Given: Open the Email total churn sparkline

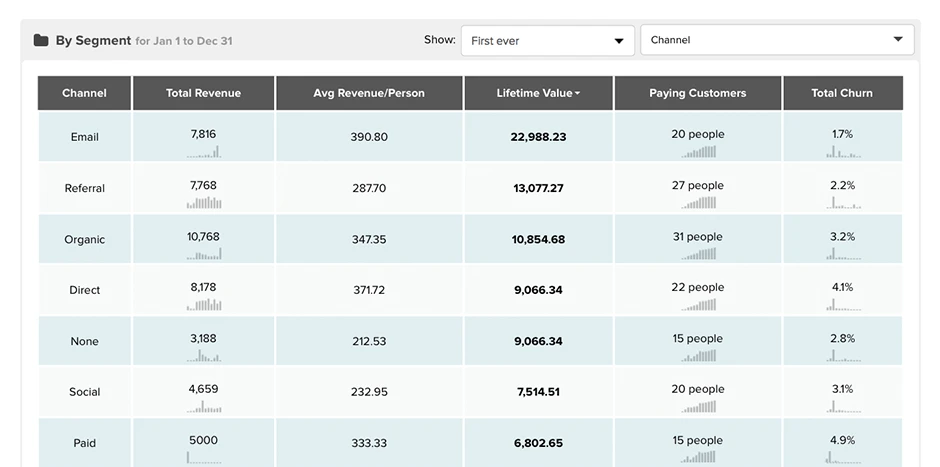Looking at the screenshot, I should pyautogui.click(x=843, y=152).
